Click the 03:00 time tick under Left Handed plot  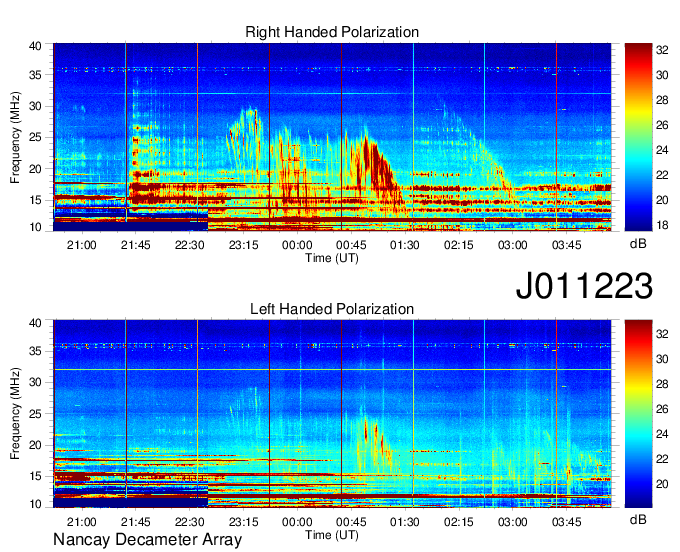(513, 522)
